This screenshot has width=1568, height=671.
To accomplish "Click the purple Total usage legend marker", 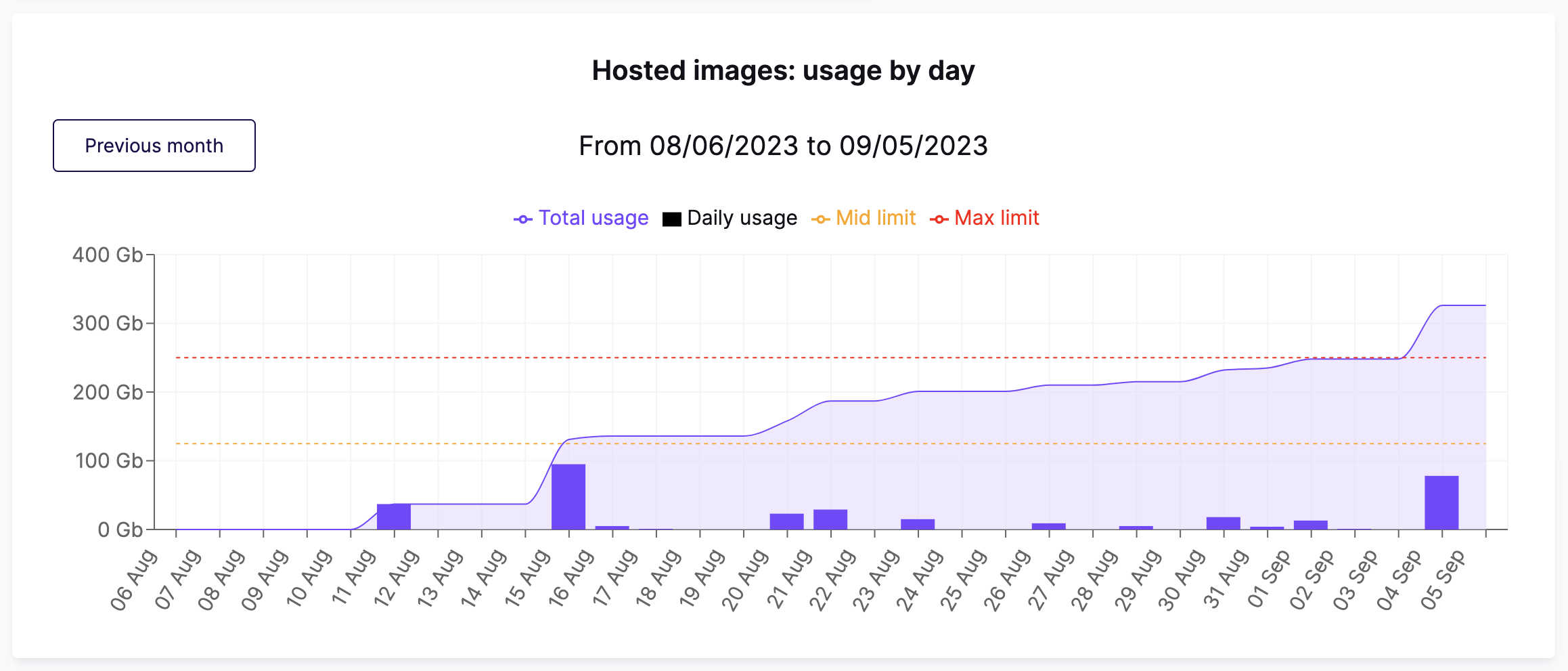I will [x=523, y=219].
